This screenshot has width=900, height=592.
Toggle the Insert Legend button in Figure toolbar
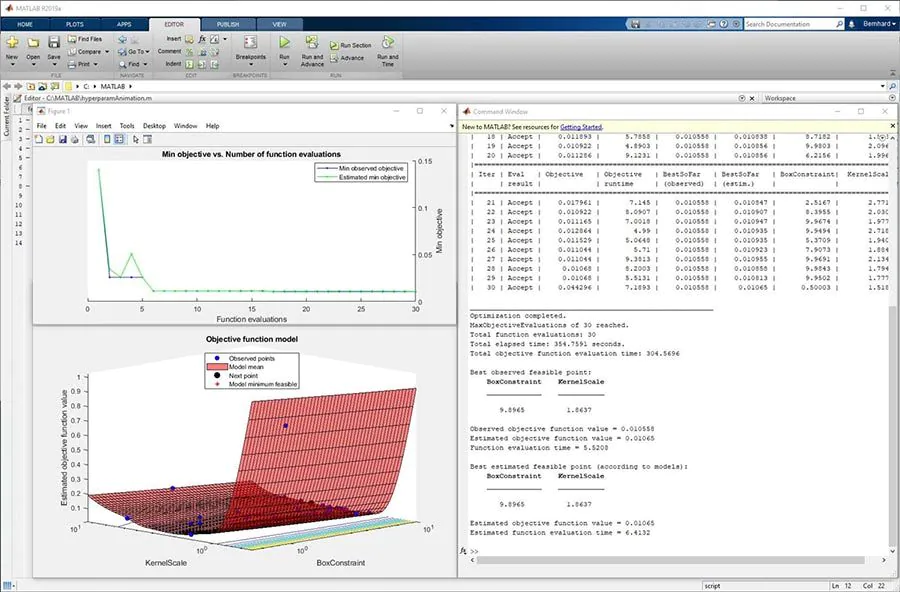pyautogui.click(x=119, y=139)
